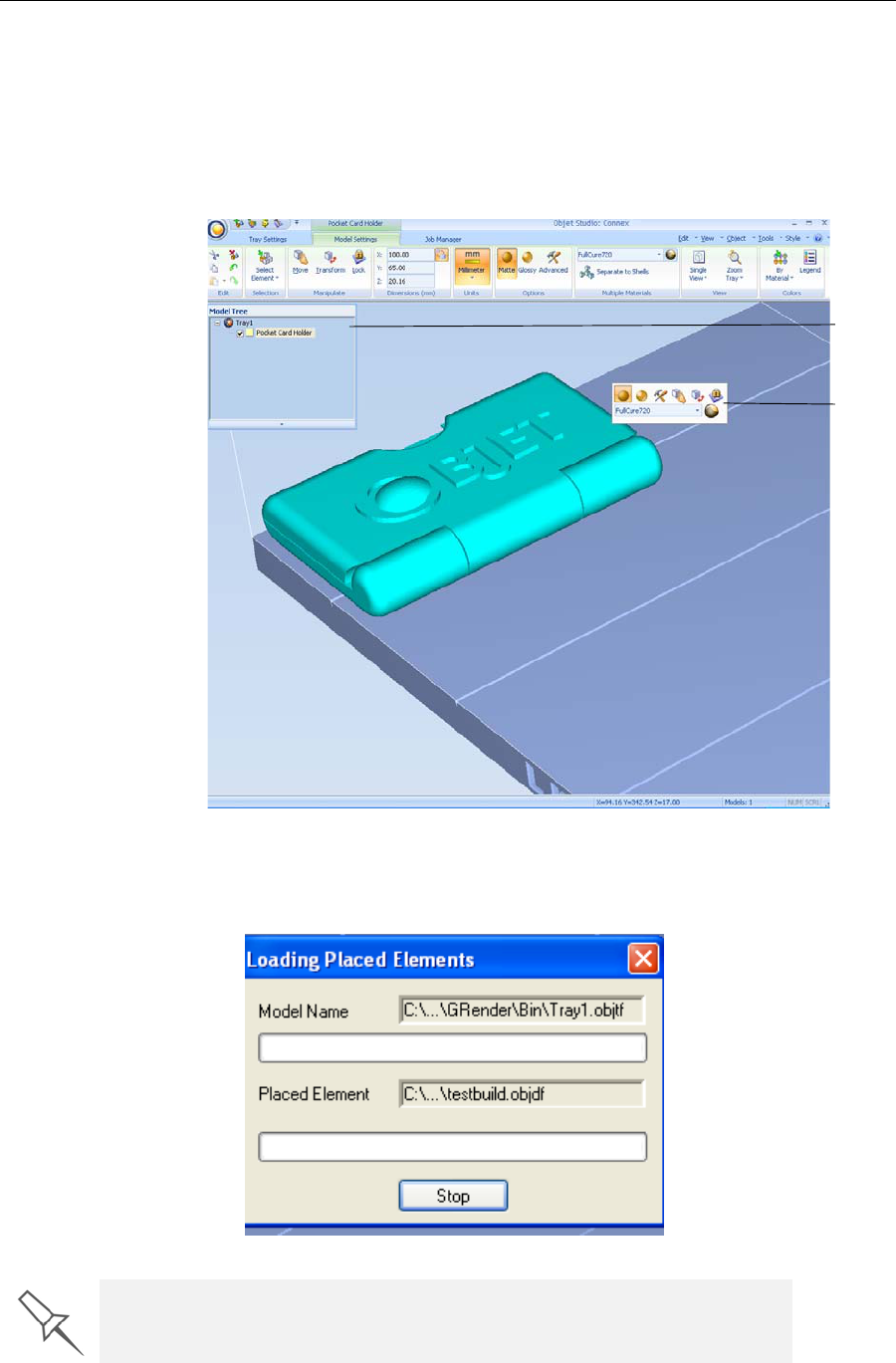Open the Single View dropdown

pyautogui.click(x=699, y=267)
